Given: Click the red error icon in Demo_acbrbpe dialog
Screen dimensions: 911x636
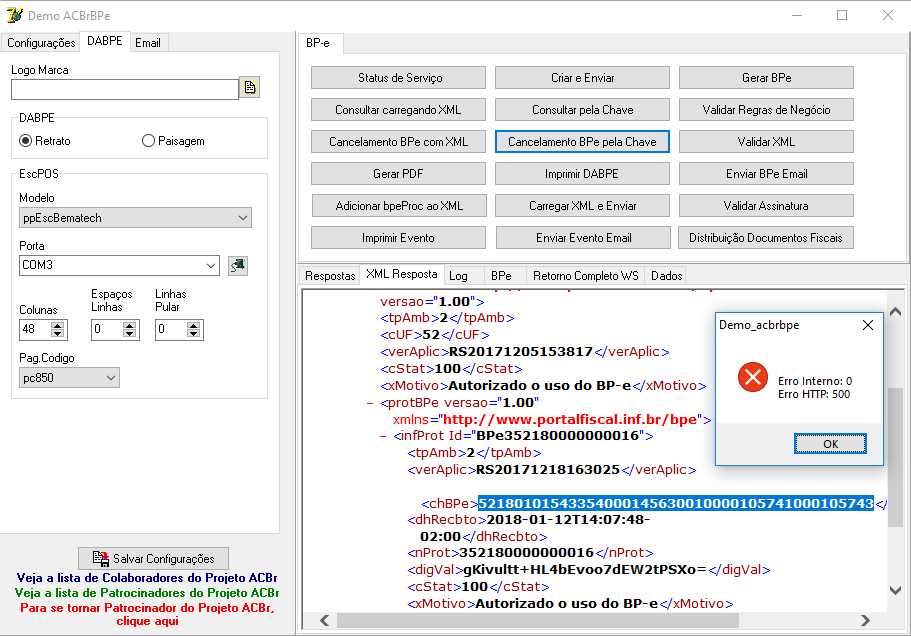Looking at the screenshot, I should [x=753, y=377].
